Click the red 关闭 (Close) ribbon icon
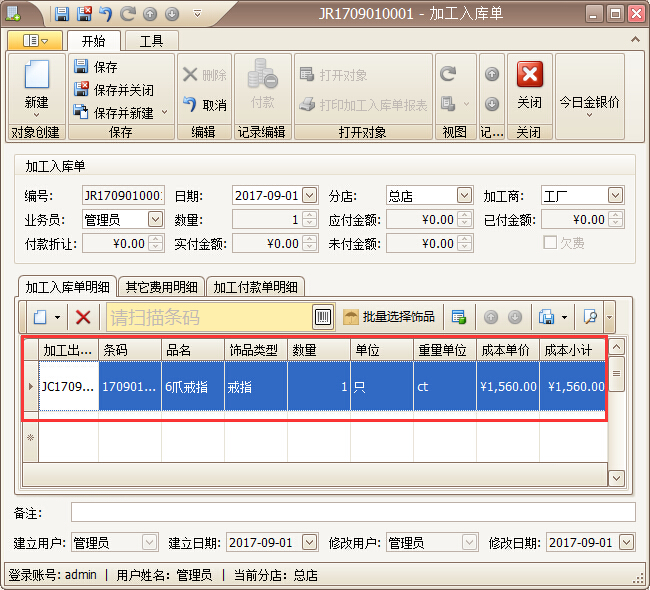 [x=529, y=77]
